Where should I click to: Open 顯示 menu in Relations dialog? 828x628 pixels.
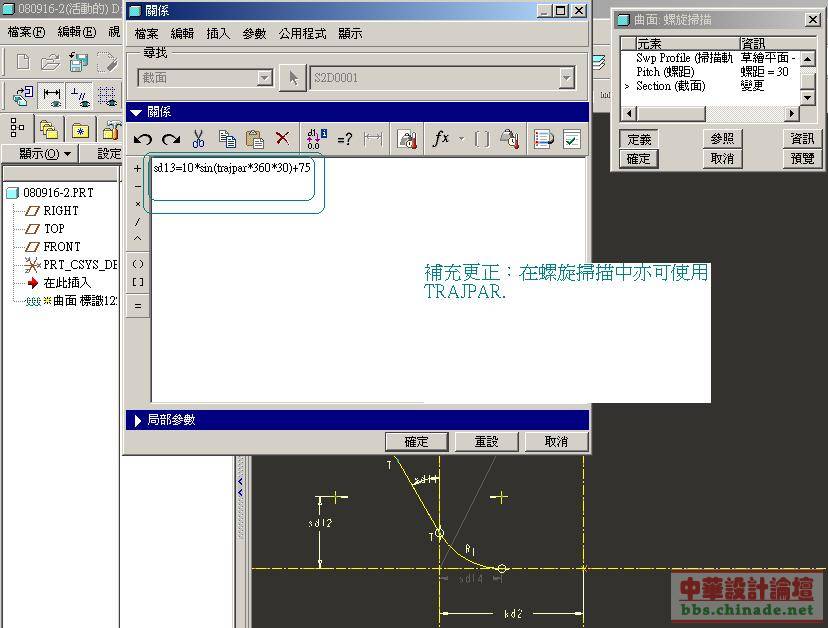point(350,34)
